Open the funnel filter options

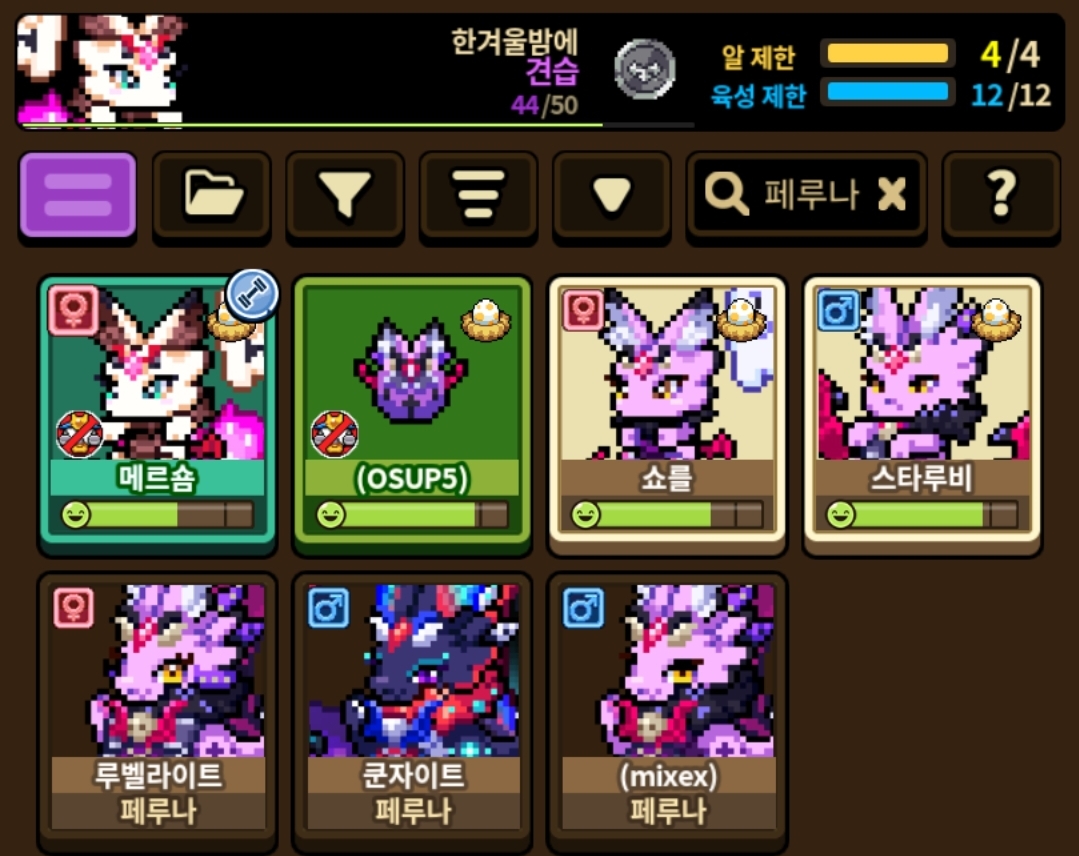(345, 196)
